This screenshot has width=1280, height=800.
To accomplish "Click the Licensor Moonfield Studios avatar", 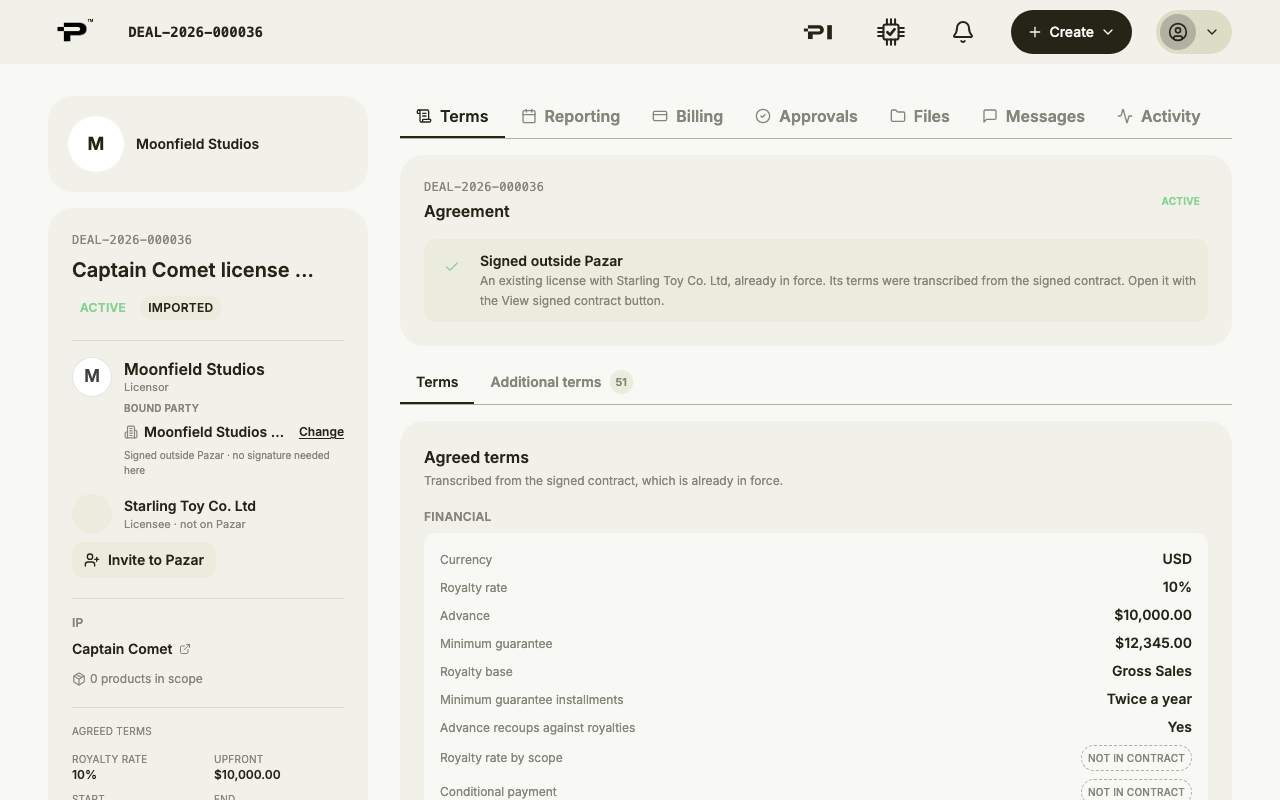I will pos(92,376).
